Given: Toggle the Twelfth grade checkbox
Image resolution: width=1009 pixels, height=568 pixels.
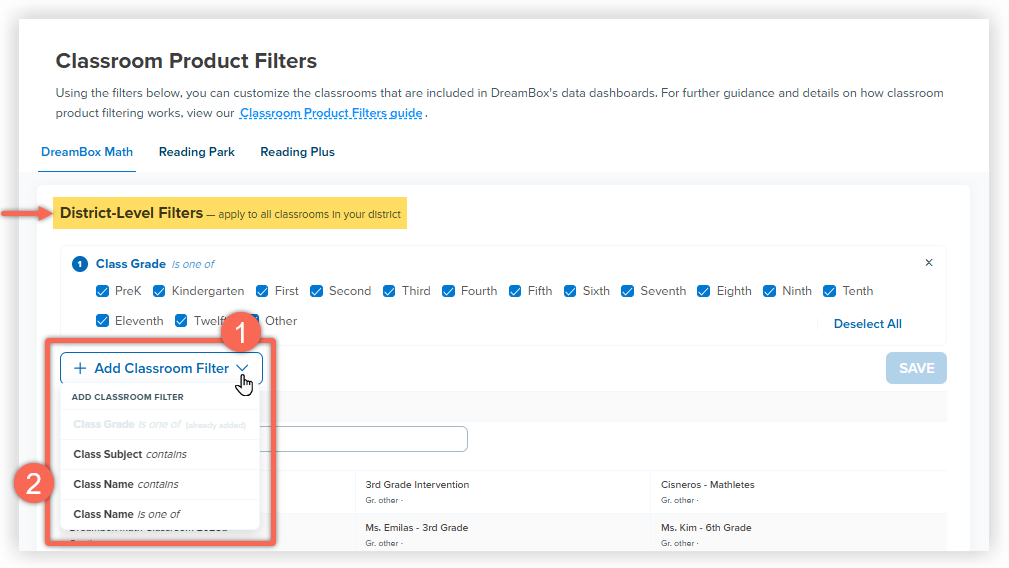Looking at the screenshot, I should [x=181, y=320].
